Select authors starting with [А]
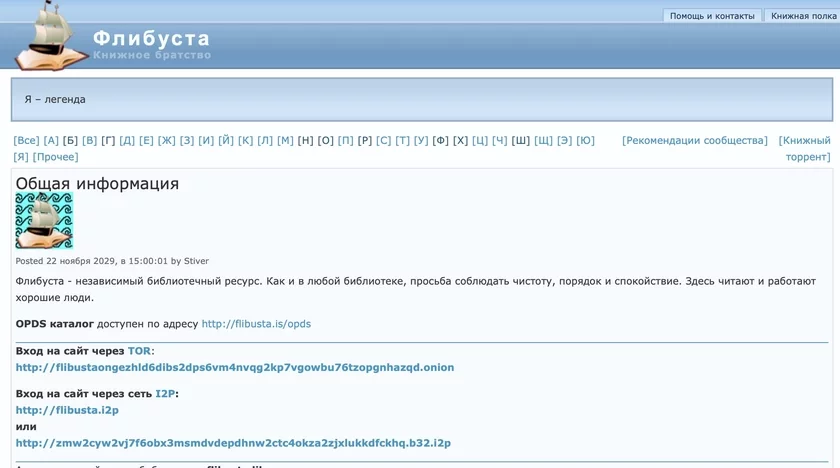Image resolution: width=840 pixels, height=468 pixels. tap(52, 141)
